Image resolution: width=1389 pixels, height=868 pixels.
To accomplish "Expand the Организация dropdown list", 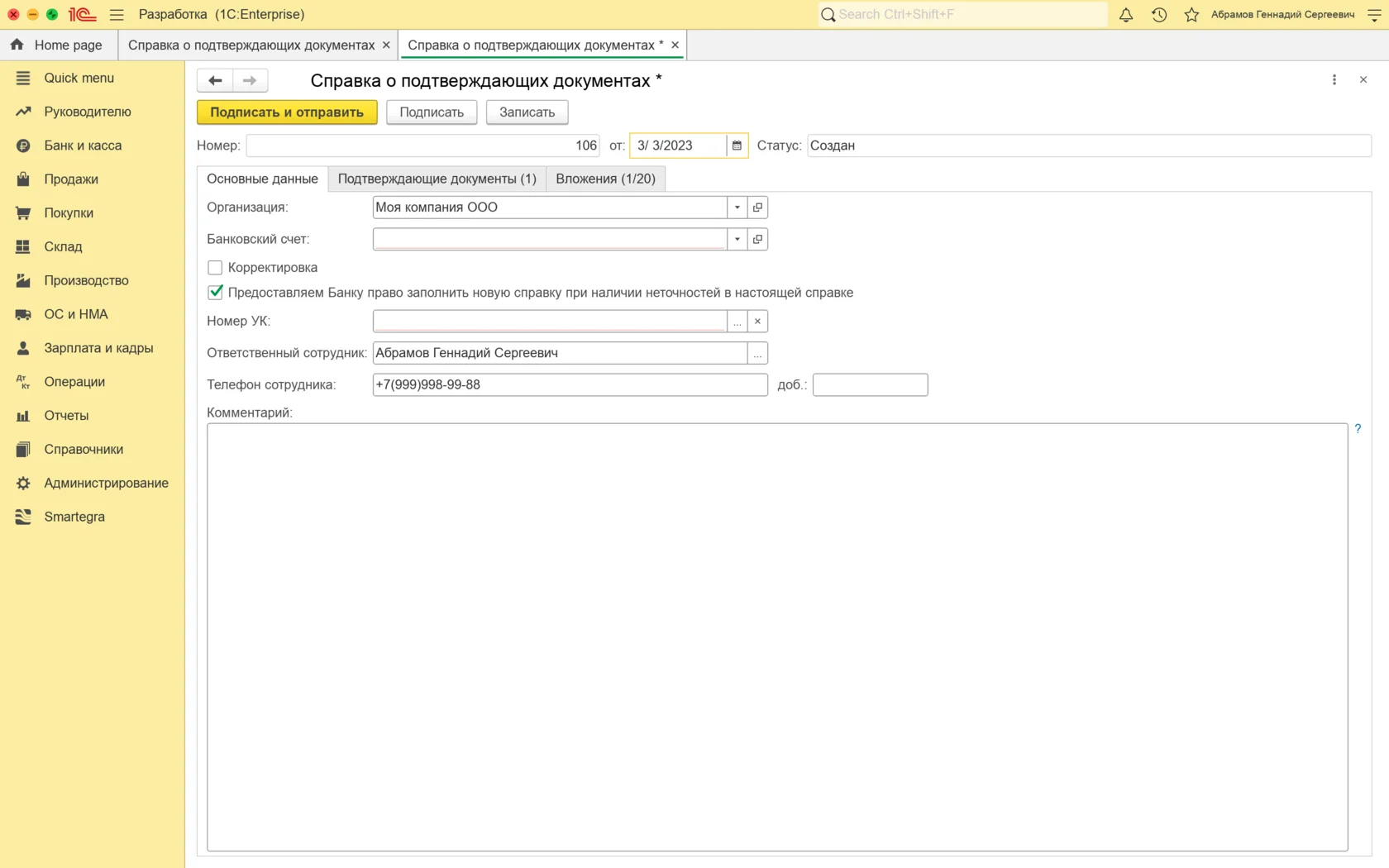I will point(737,207).
